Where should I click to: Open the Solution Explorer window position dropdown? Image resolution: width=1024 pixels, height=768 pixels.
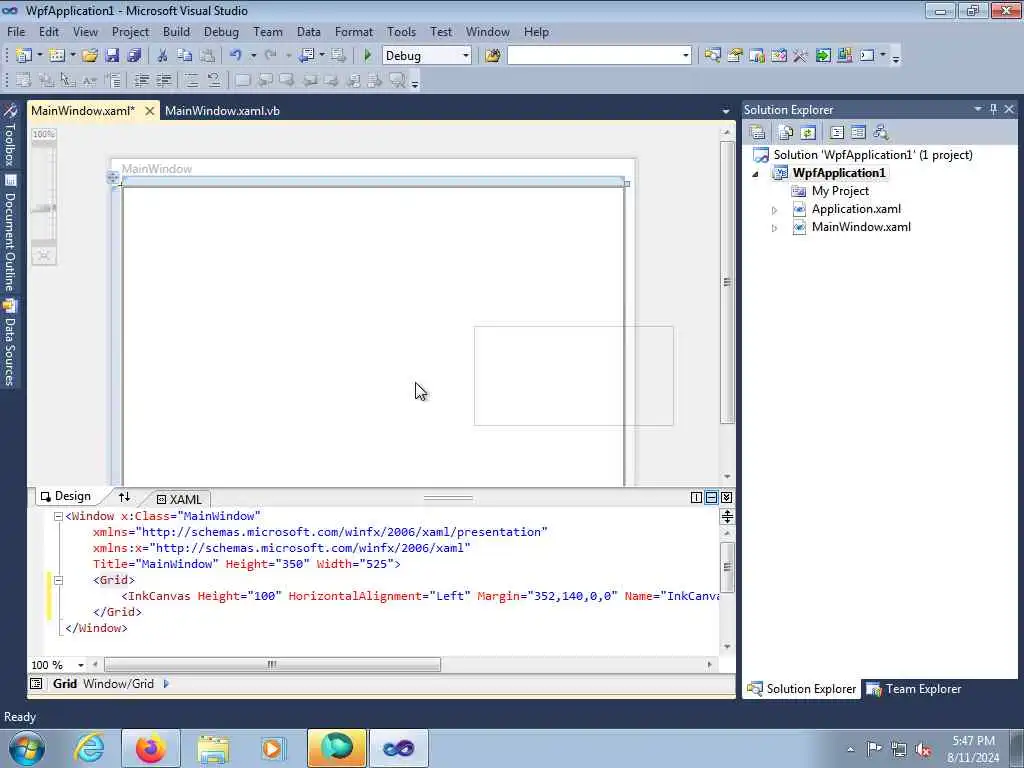tap(978, 109)
